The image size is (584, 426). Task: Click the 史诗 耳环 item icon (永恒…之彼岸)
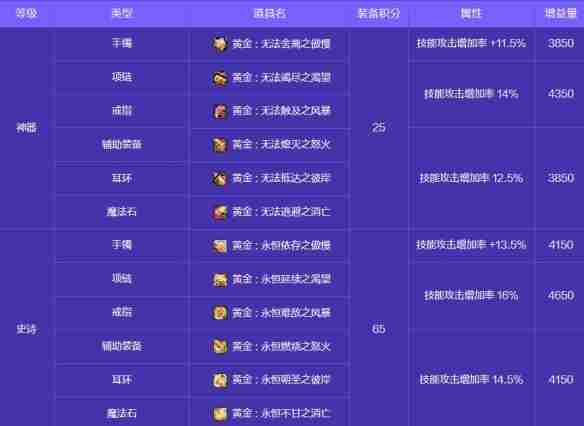tap(220, 380)
